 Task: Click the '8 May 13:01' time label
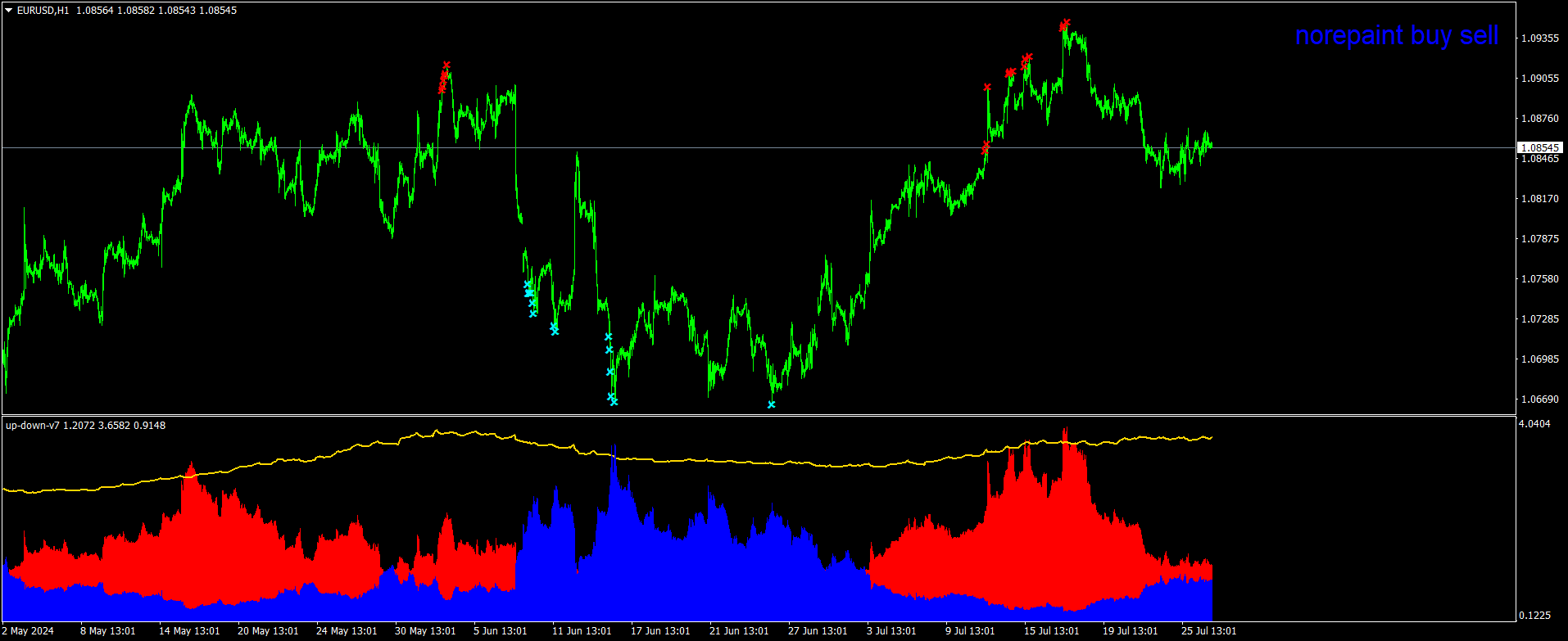pyautogui.click(x=107, y=631)
